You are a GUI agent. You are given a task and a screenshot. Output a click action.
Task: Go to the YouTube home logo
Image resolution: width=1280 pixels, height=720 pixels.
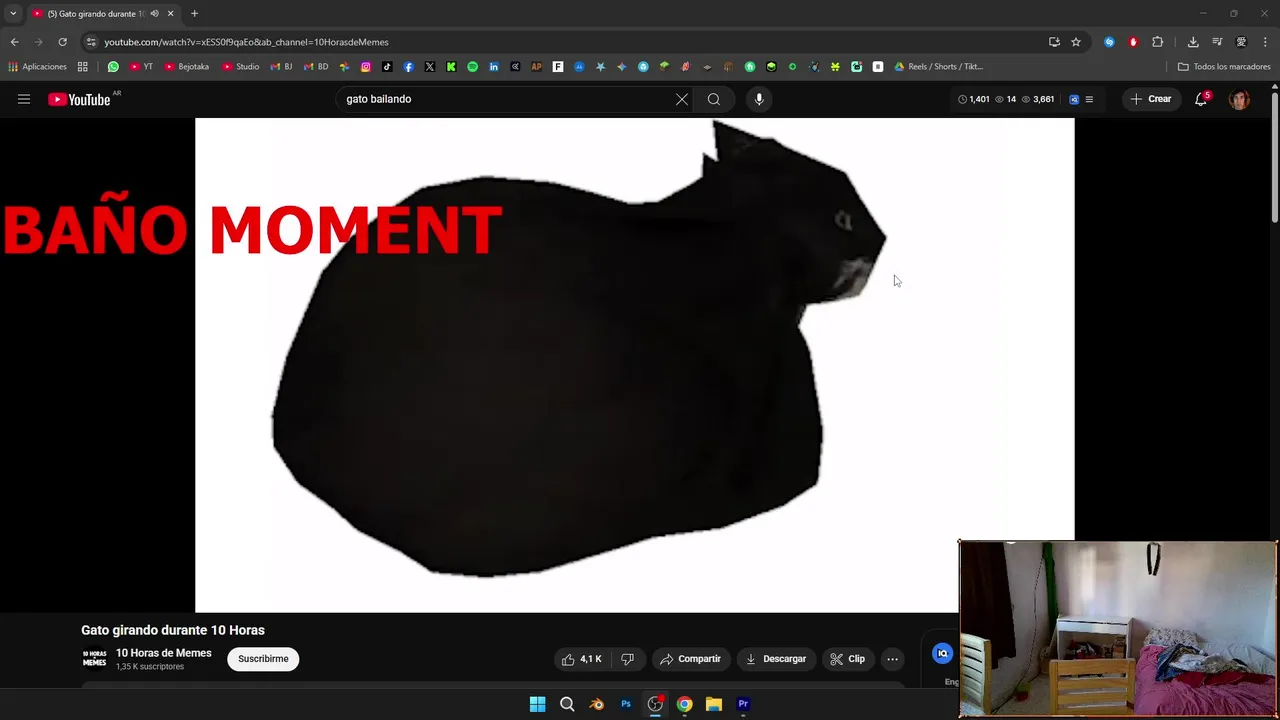tap(79, 99)
